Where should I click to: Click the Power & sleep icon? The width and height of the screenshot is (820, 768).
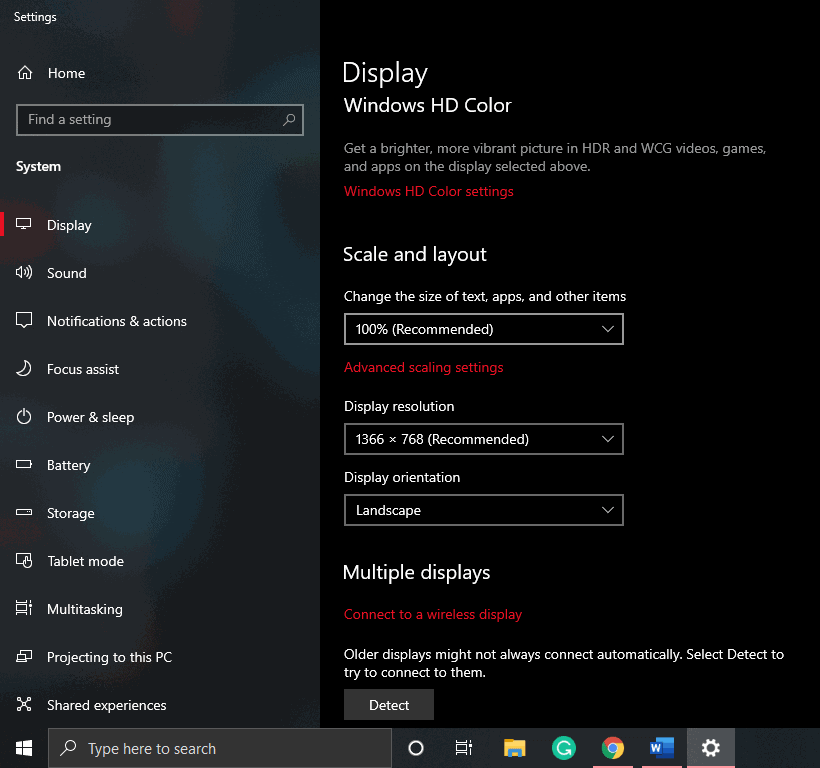(24, 417)
